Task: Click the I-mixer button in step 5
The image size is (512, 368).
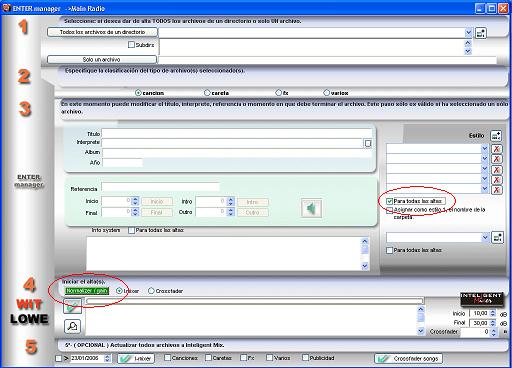Action: (136, 358)
